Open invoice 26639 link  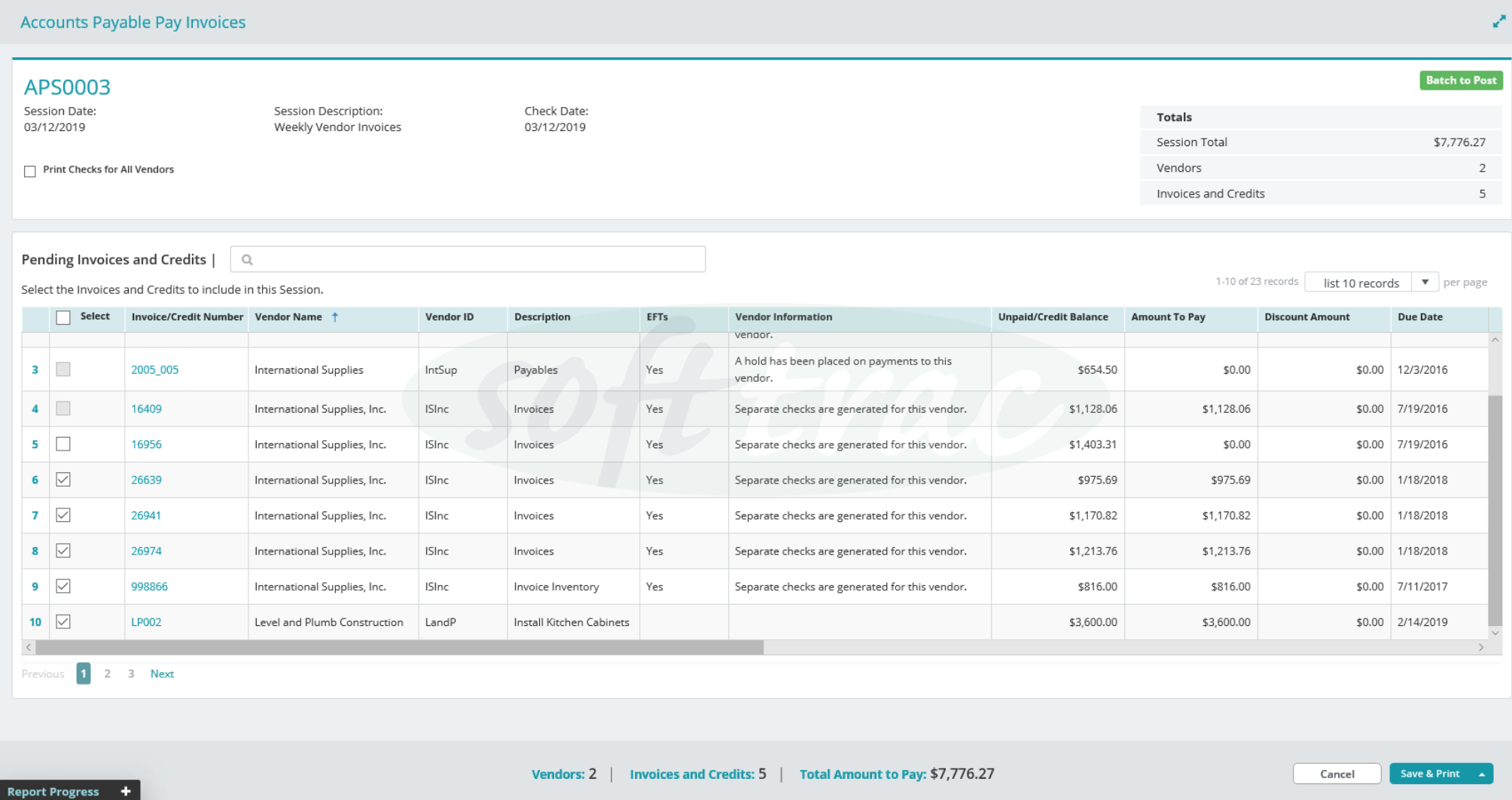click(146, 480)
